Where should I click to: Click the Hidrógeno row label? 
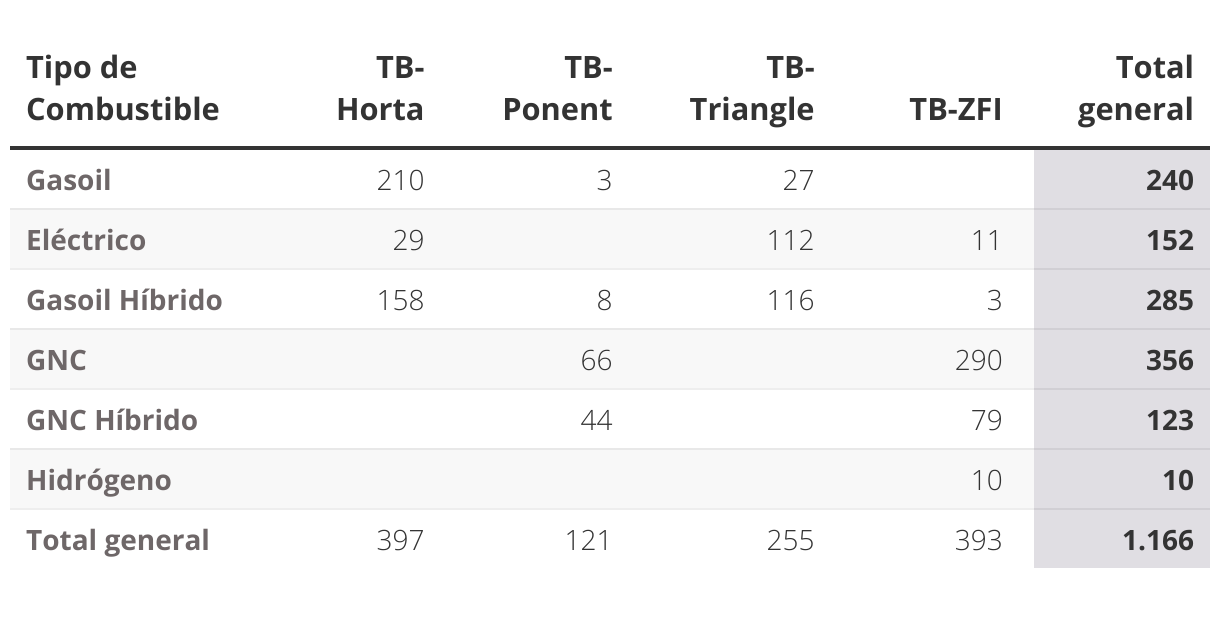pos(99,480)
